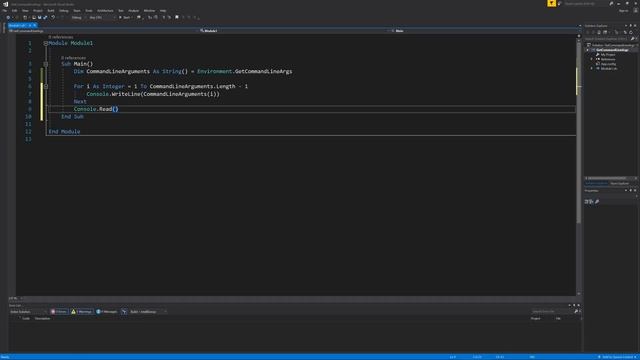Collapse the Module Module1 code region
640x360 pixels.
46,43
